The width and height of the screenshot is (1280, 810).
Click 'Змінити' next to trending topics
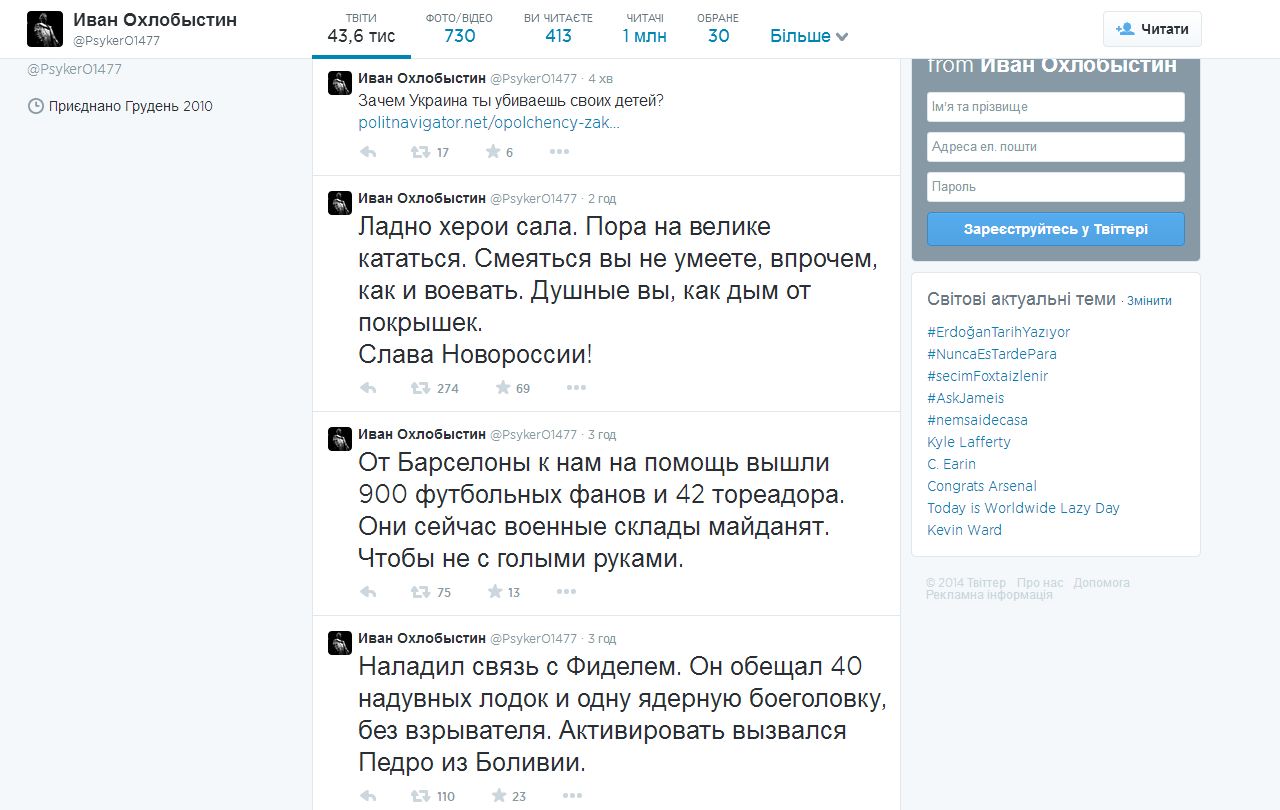pyautogui.click(x=1149, y=301)
